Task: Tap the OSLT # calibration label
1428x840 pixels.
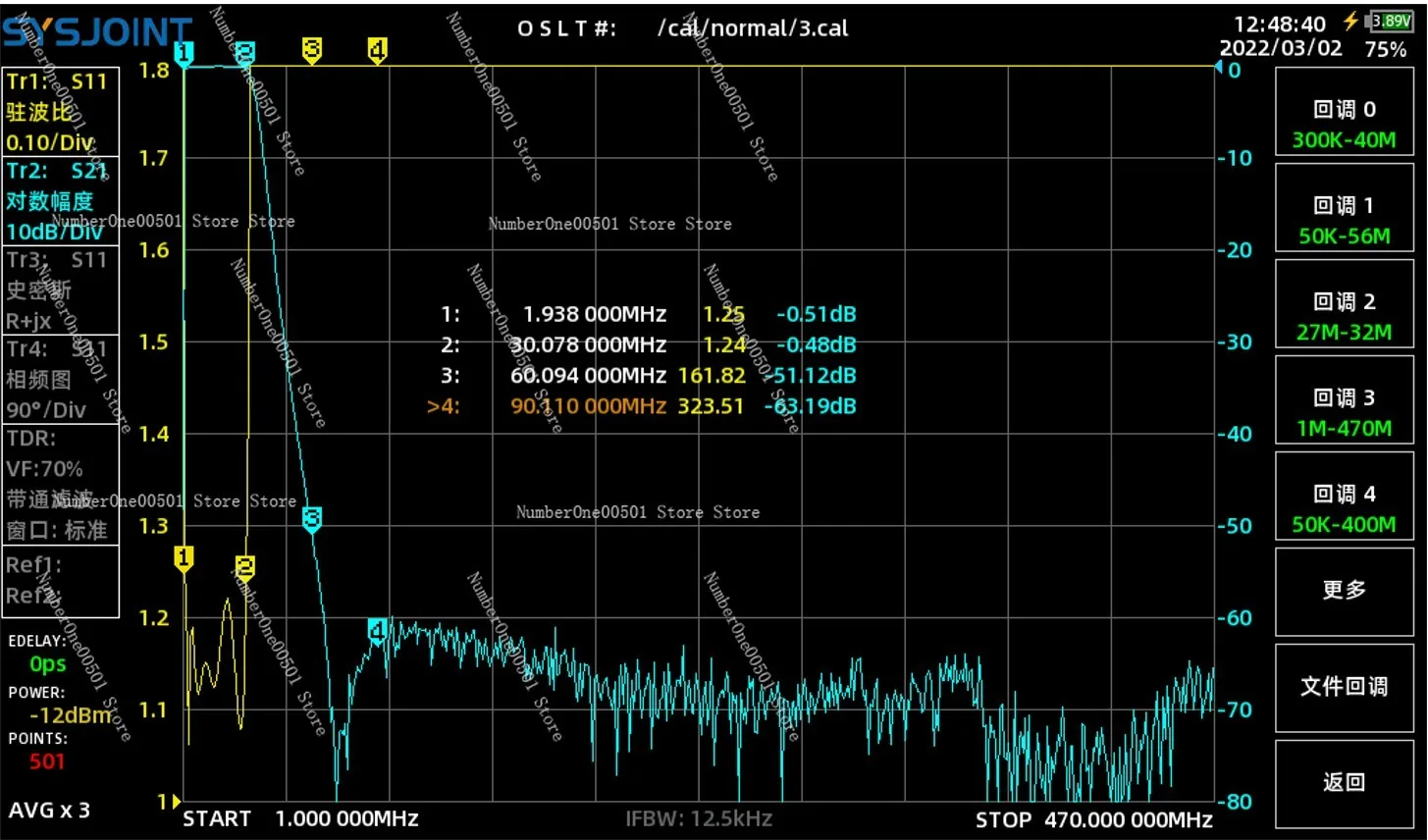Action: point(566,28)
